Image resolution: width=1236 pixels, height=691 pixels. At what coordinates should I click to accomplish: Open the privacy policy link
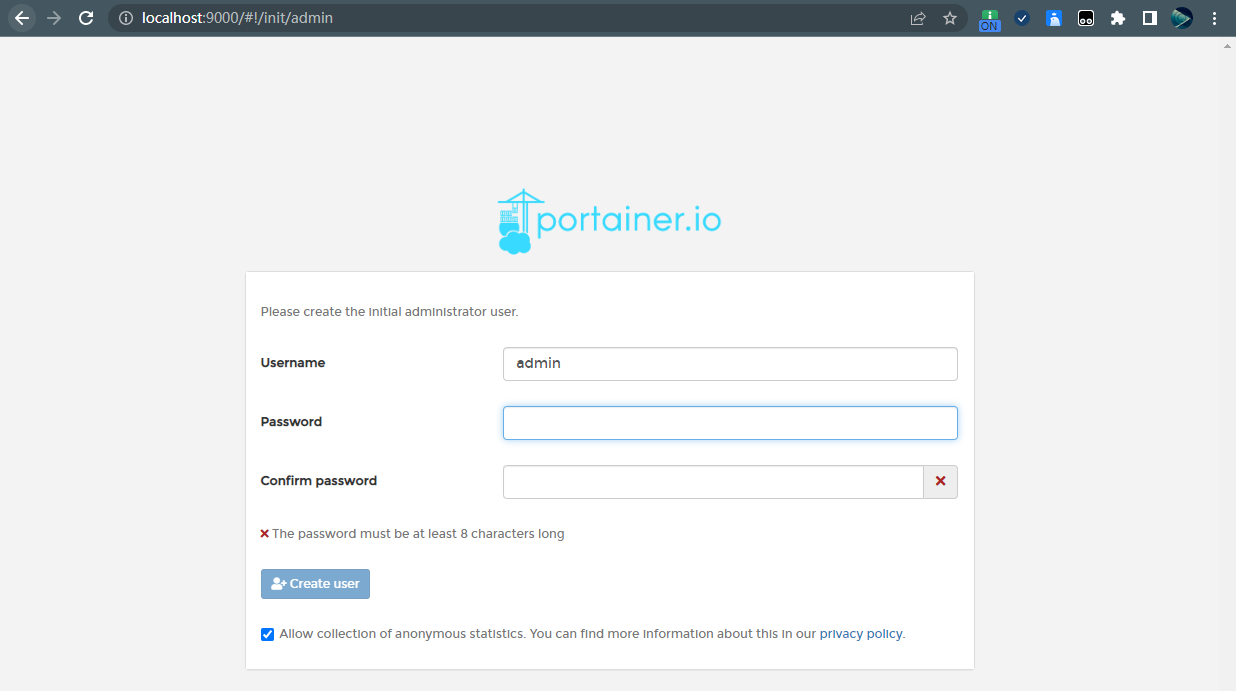click(860, 634)
